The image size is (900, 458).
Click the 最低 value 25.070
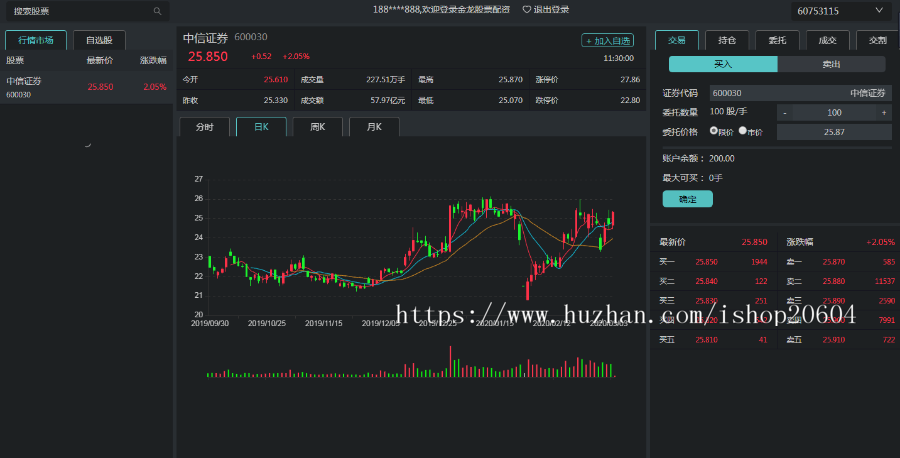(x=510, y=100)
